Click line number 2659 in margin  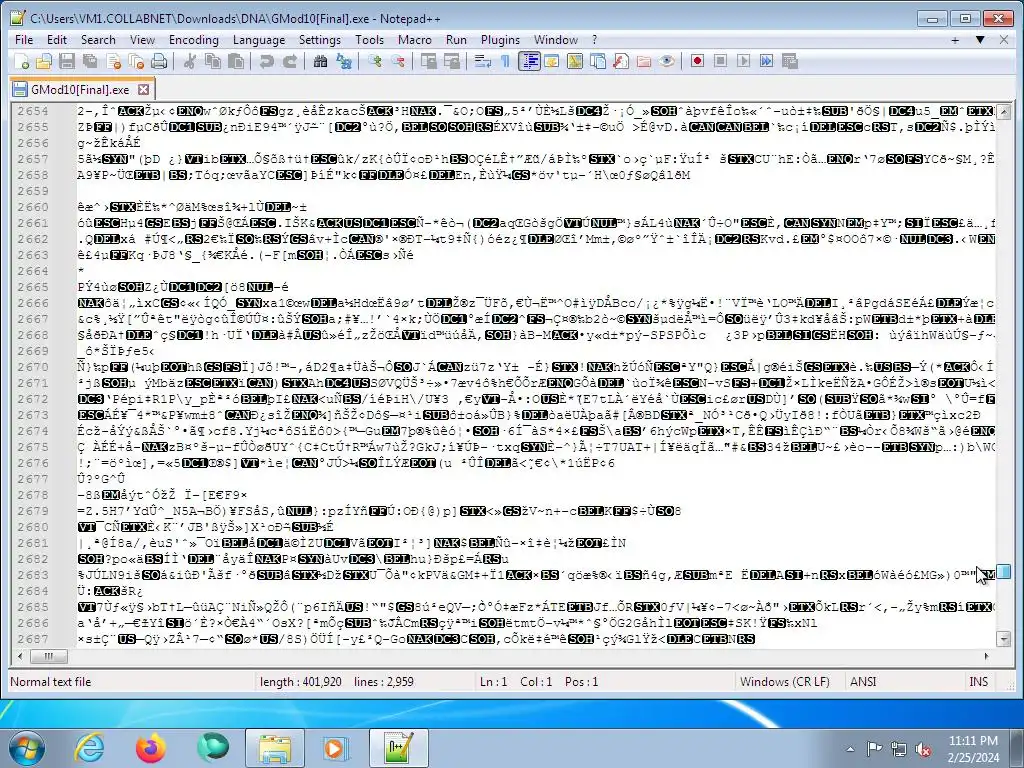(33, 191)
